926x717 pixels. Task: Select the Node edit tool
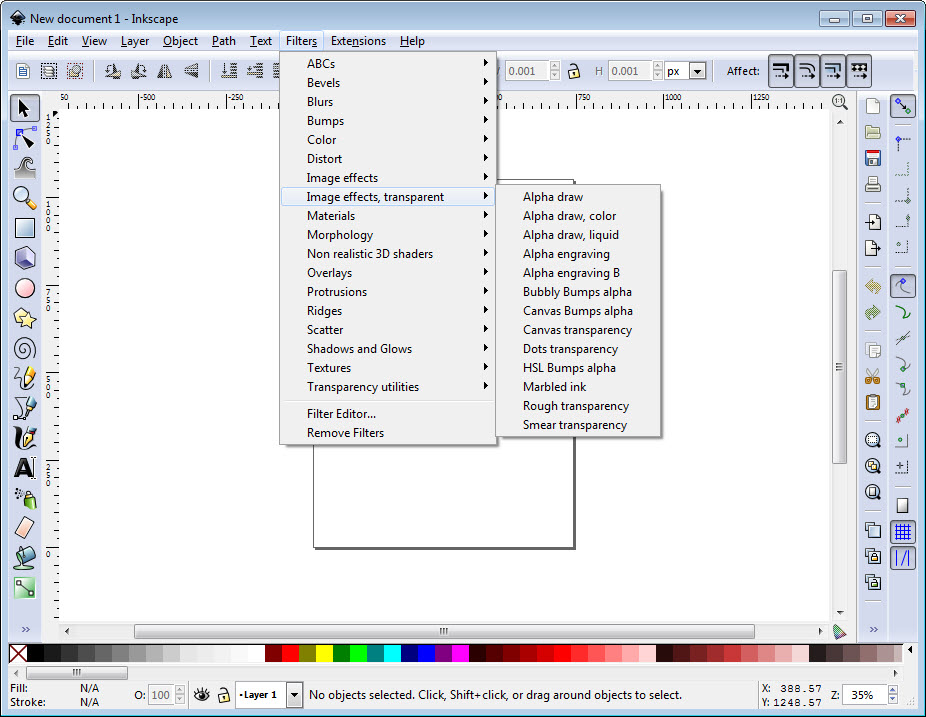click(24, 138)
